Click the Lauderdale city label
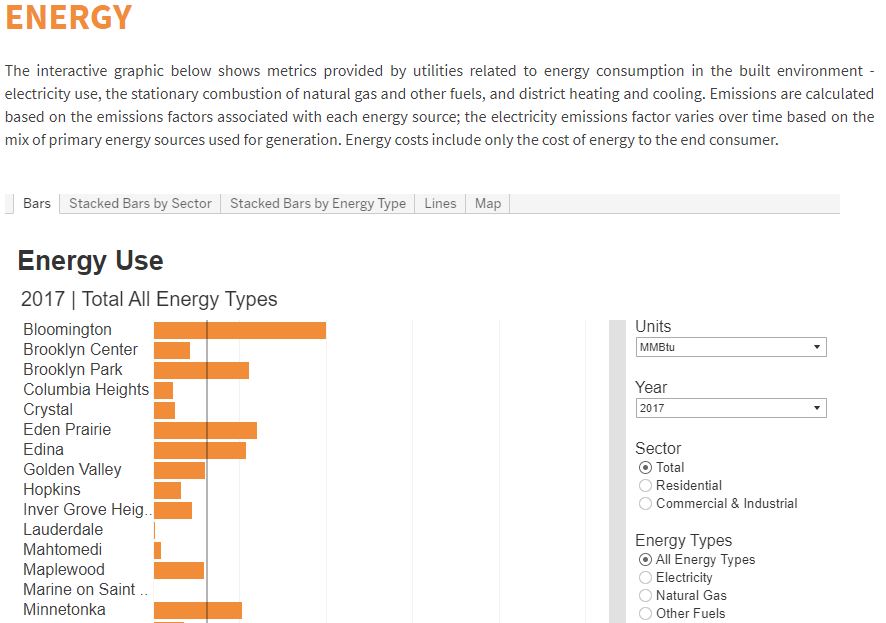 63,529
